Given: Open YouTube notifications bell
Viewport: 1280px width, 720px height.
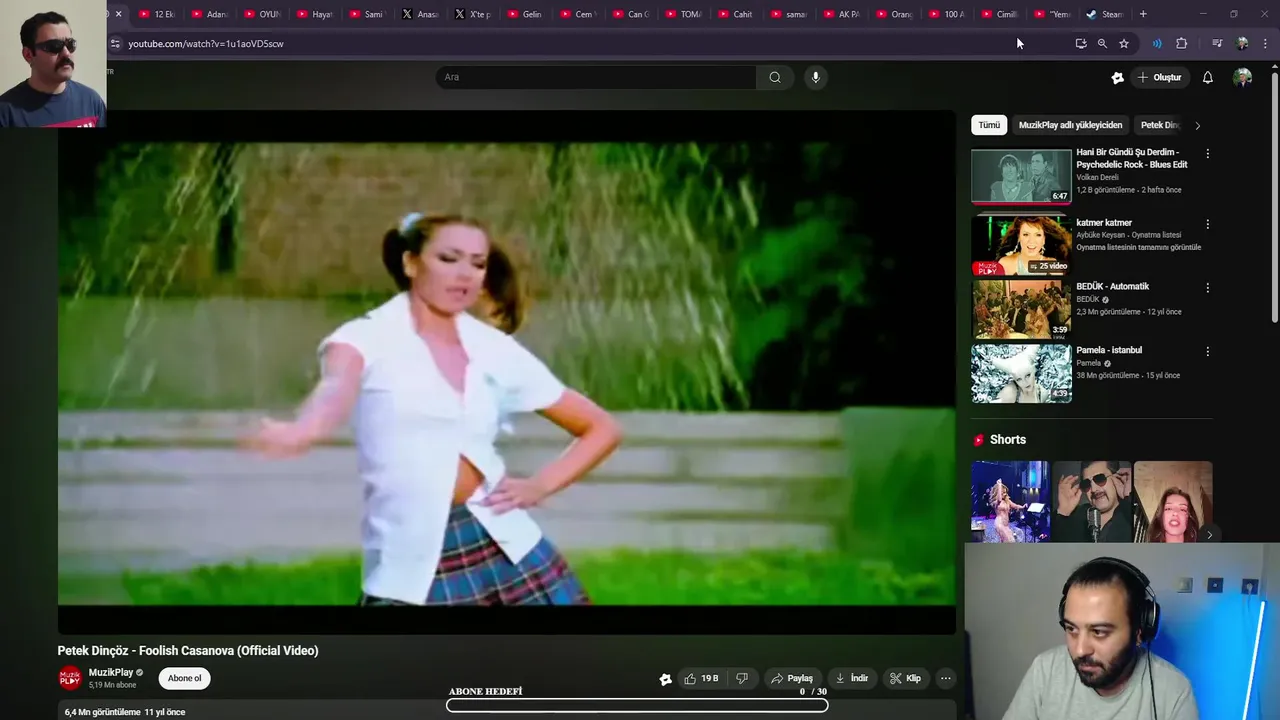Looking at the screenshot, I should click(1207, 77).
